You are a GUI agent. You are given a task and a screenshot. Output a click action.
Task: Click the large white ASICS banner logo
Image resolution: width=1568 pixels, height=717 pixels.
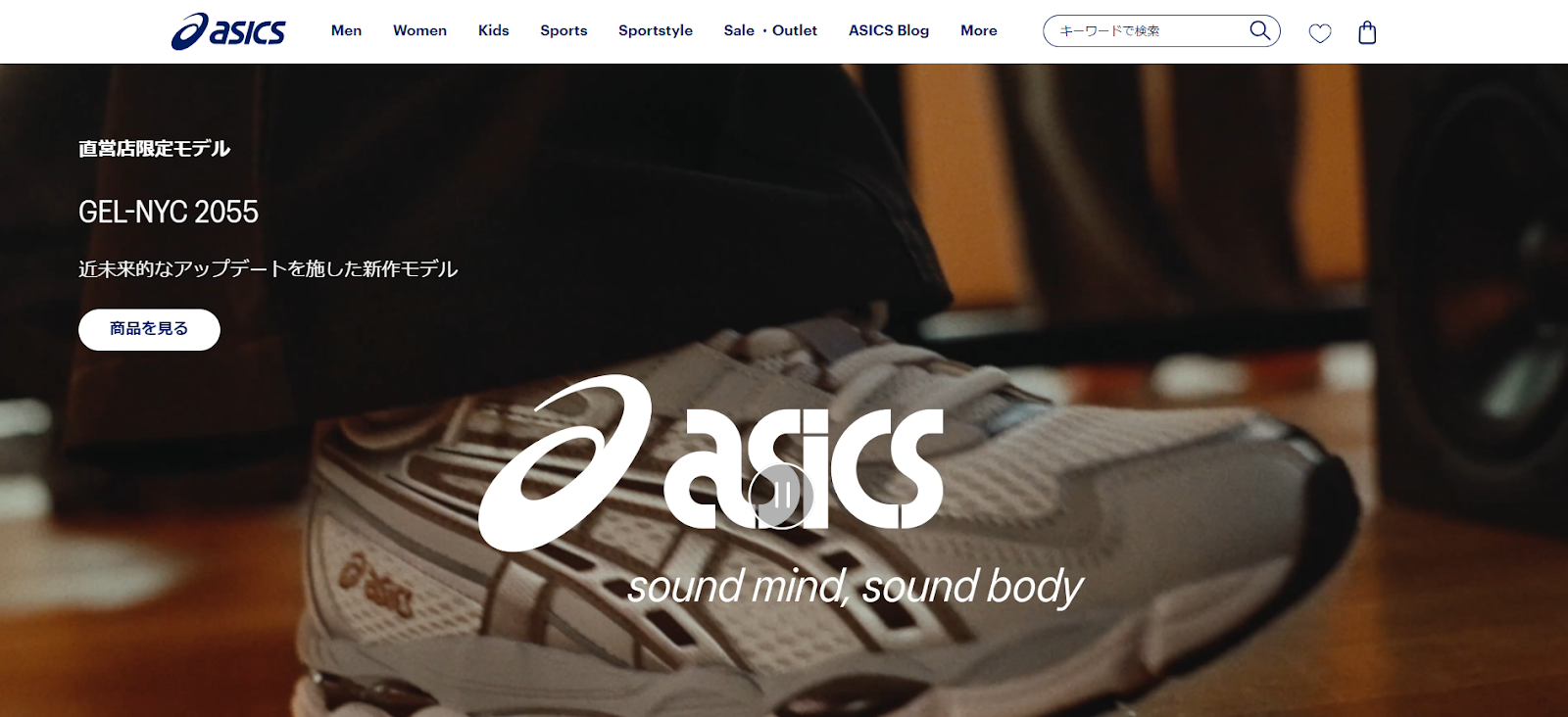tap(711, 460)
